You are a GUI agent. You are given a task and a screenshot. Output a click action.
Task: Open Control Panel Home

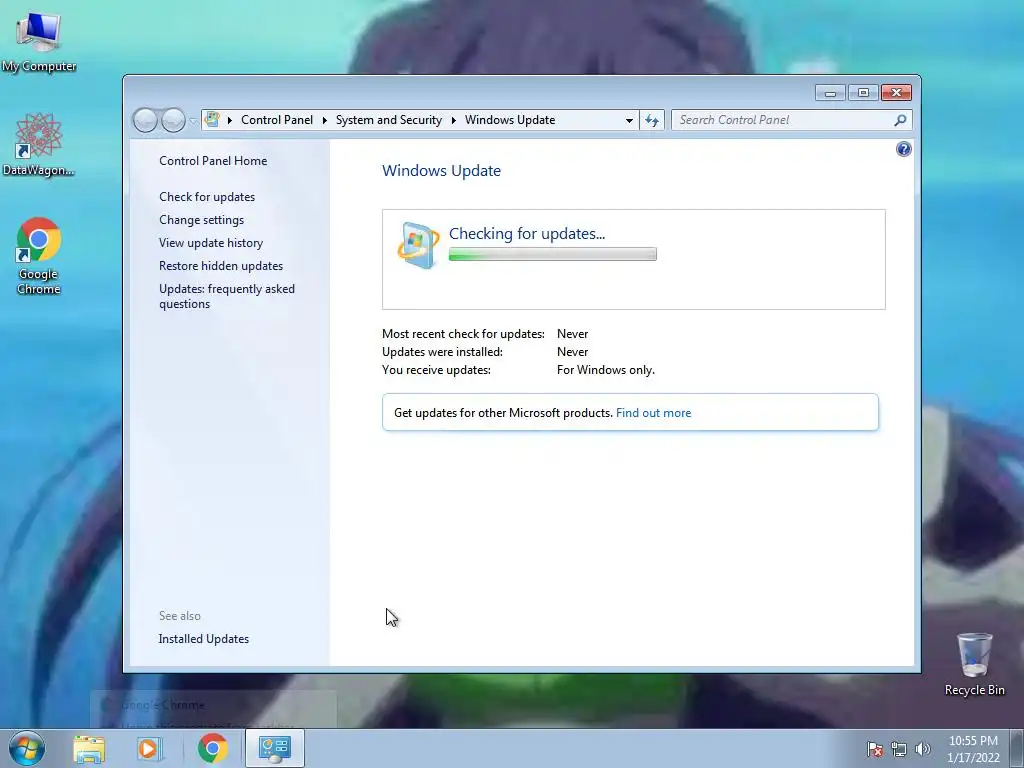tap(213, 161)
